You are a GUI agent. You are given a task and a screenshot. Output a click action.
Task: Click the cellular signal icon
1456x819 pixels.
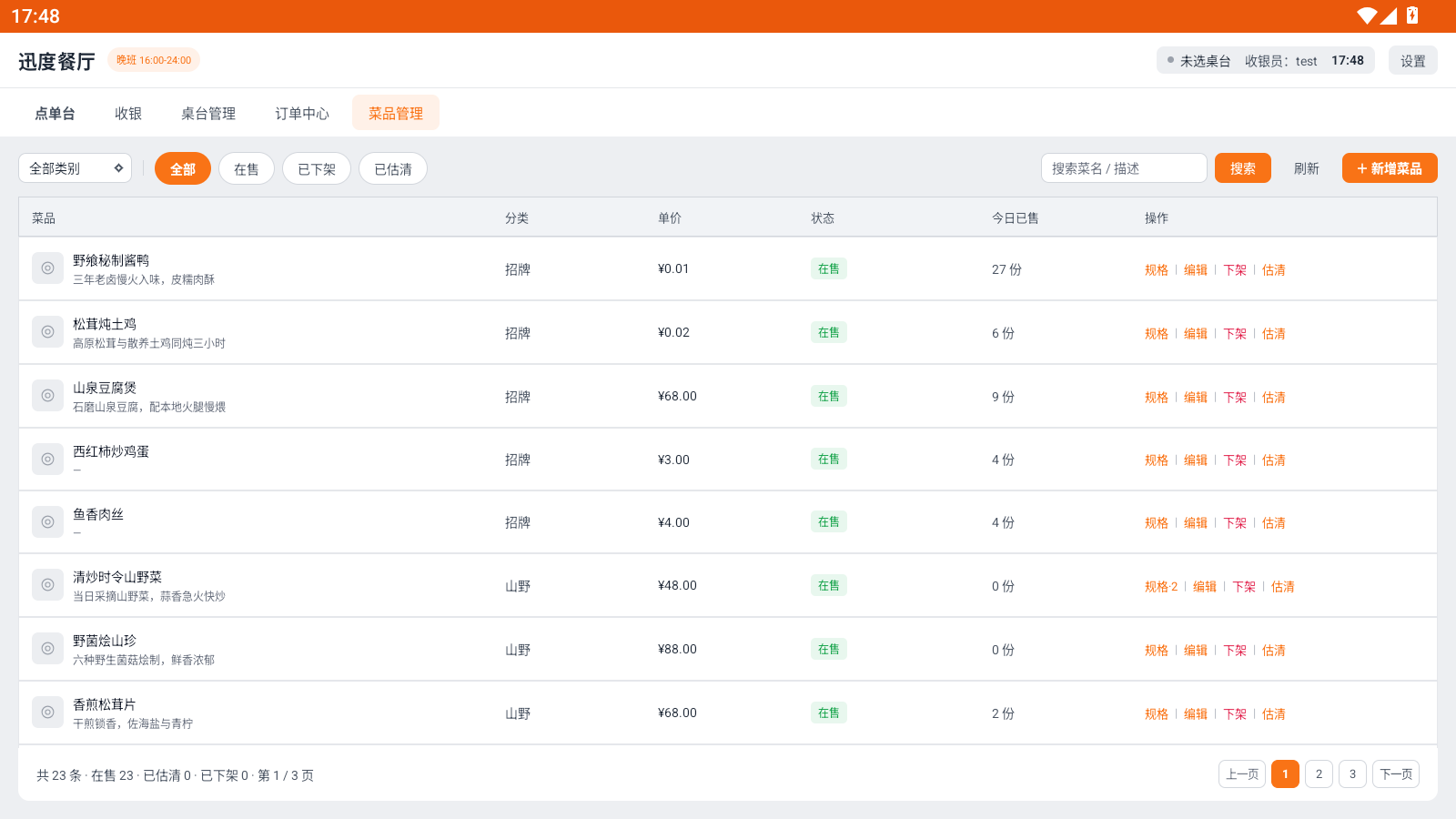point(1389,15)
